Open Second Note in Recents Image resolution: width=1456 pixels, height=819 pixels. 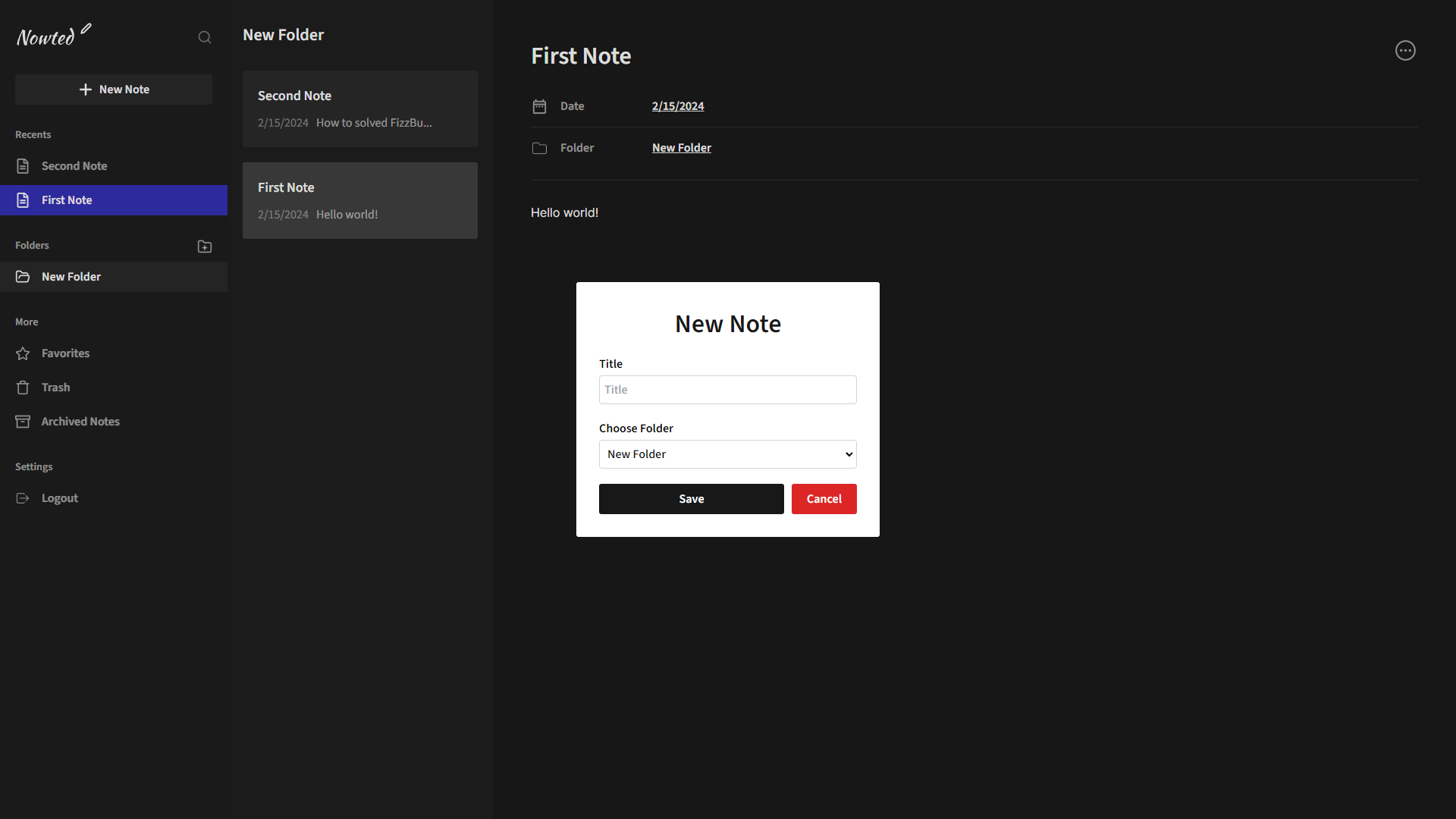coord(74,166)
